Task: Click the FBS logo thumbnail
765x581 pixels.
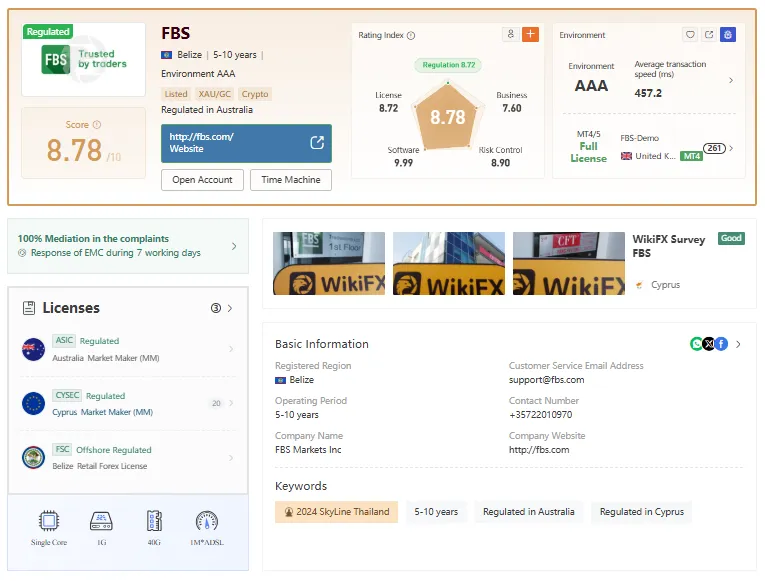Action: point(83,60)
